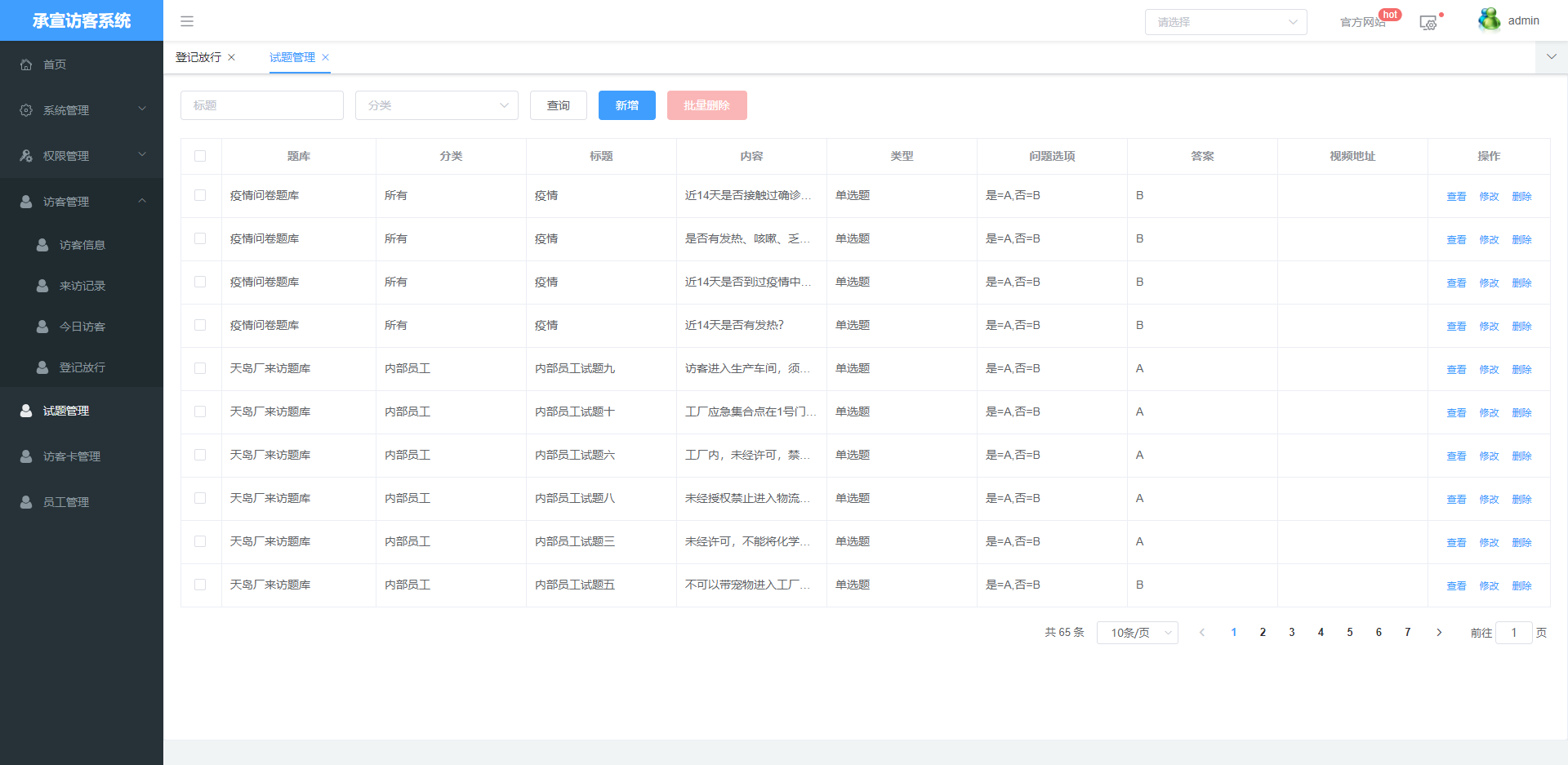Click 修改 link for 内部员工试题五 row
Screen dimensions: 1568x765
click(1489, 585)
